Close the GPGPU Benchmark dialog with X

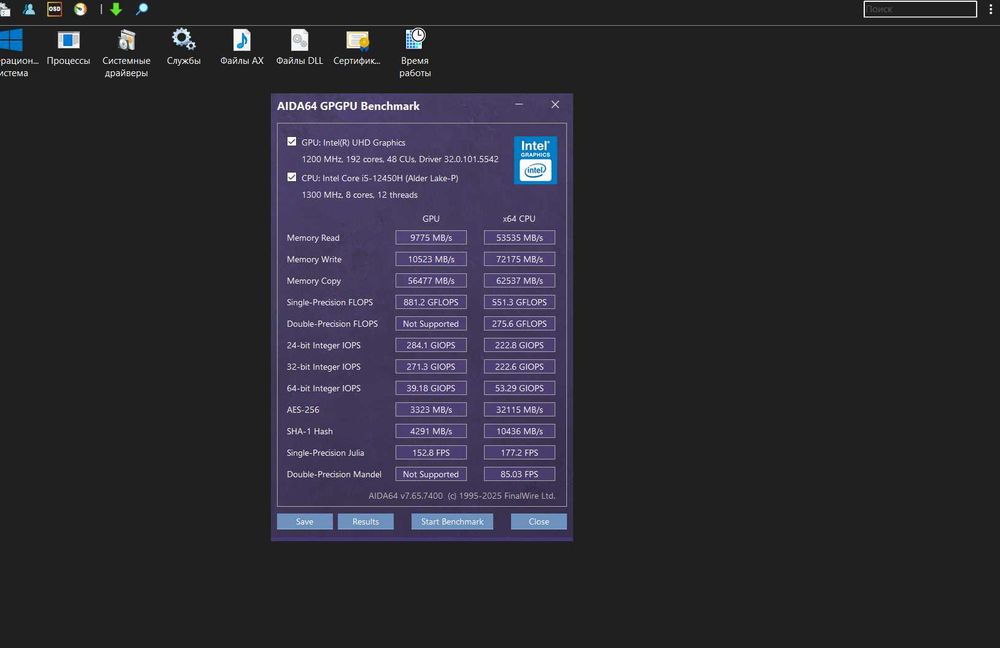555,105
